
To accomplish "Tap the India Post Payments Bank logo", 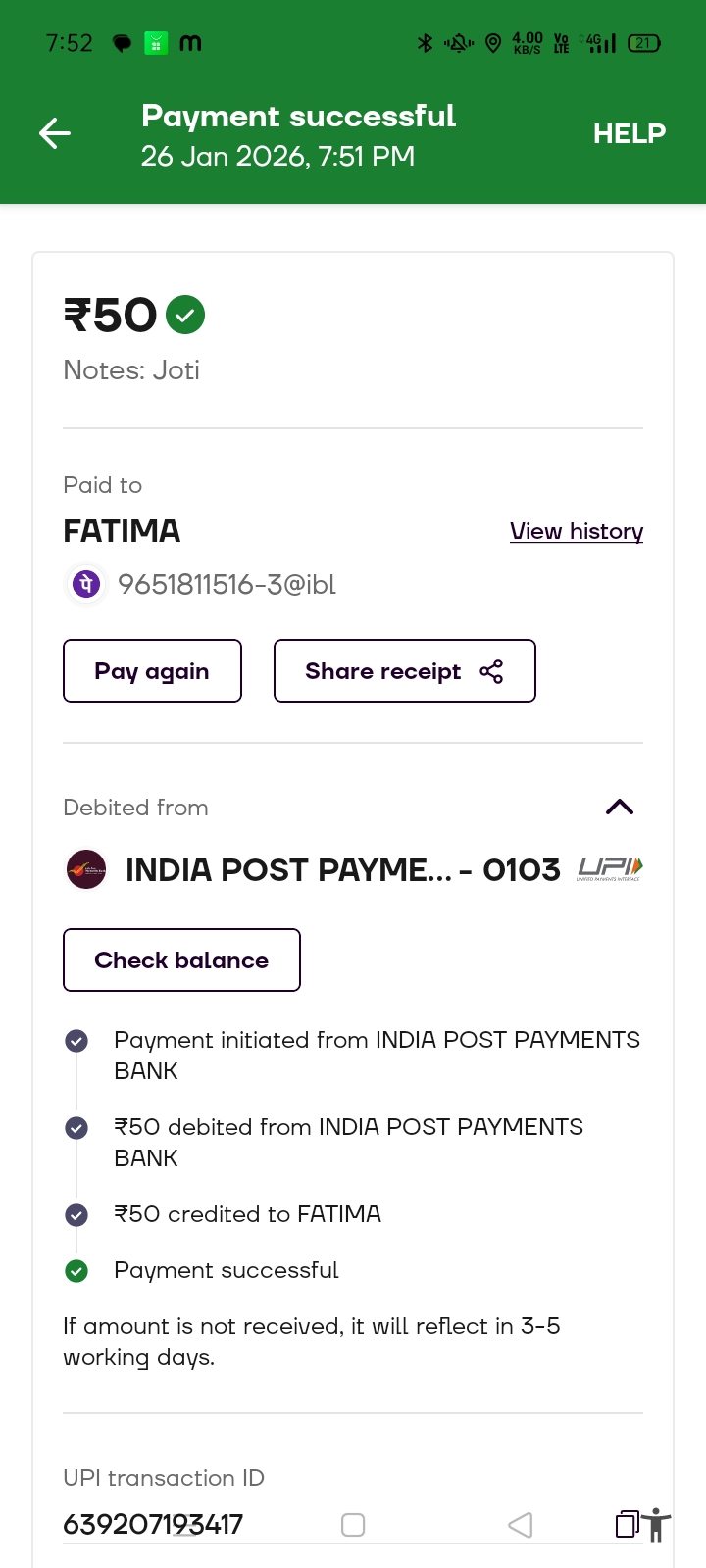I will point(86,869).
